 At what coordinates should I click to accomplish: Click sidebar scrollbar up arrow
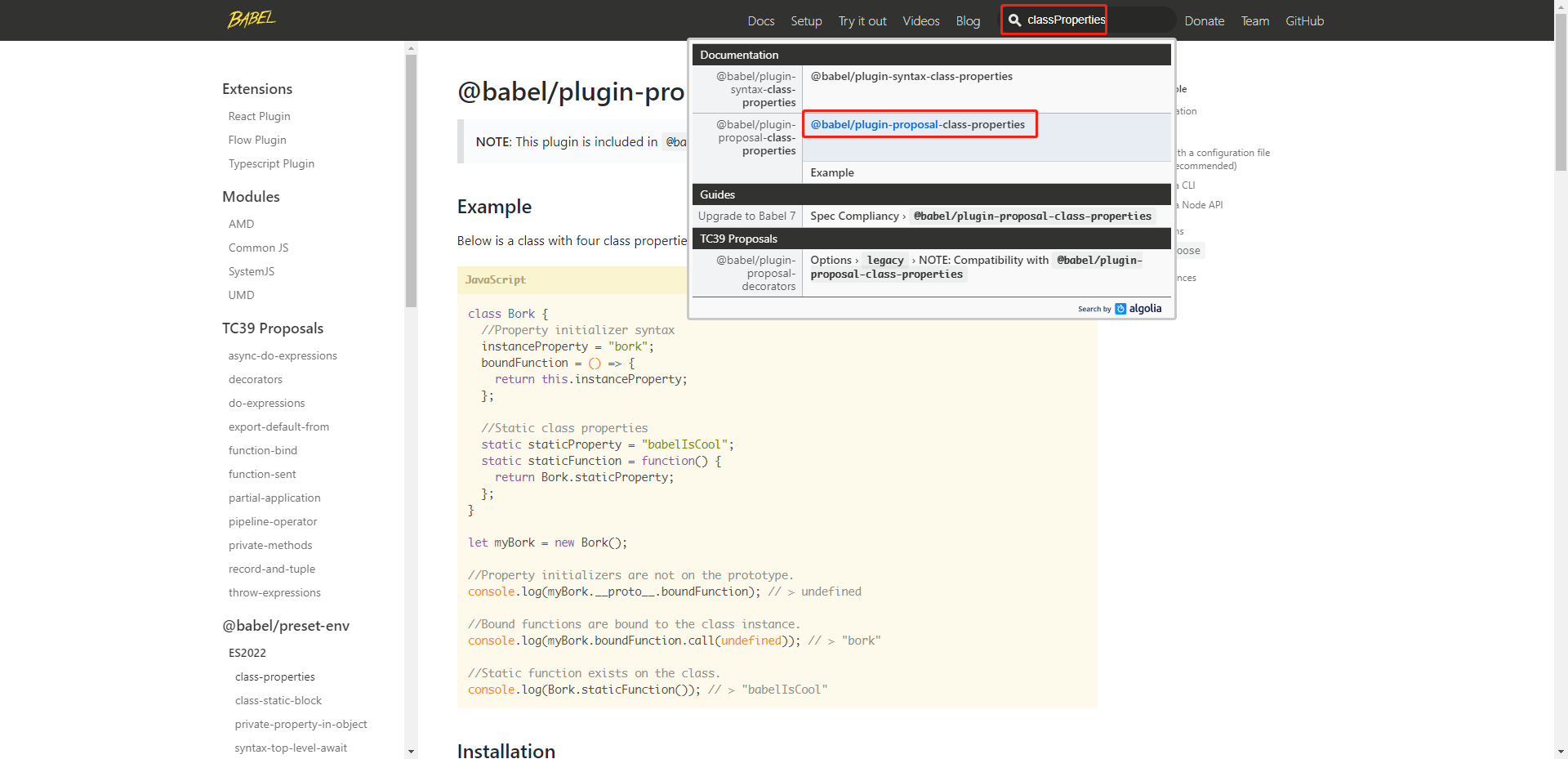(411, 48)
